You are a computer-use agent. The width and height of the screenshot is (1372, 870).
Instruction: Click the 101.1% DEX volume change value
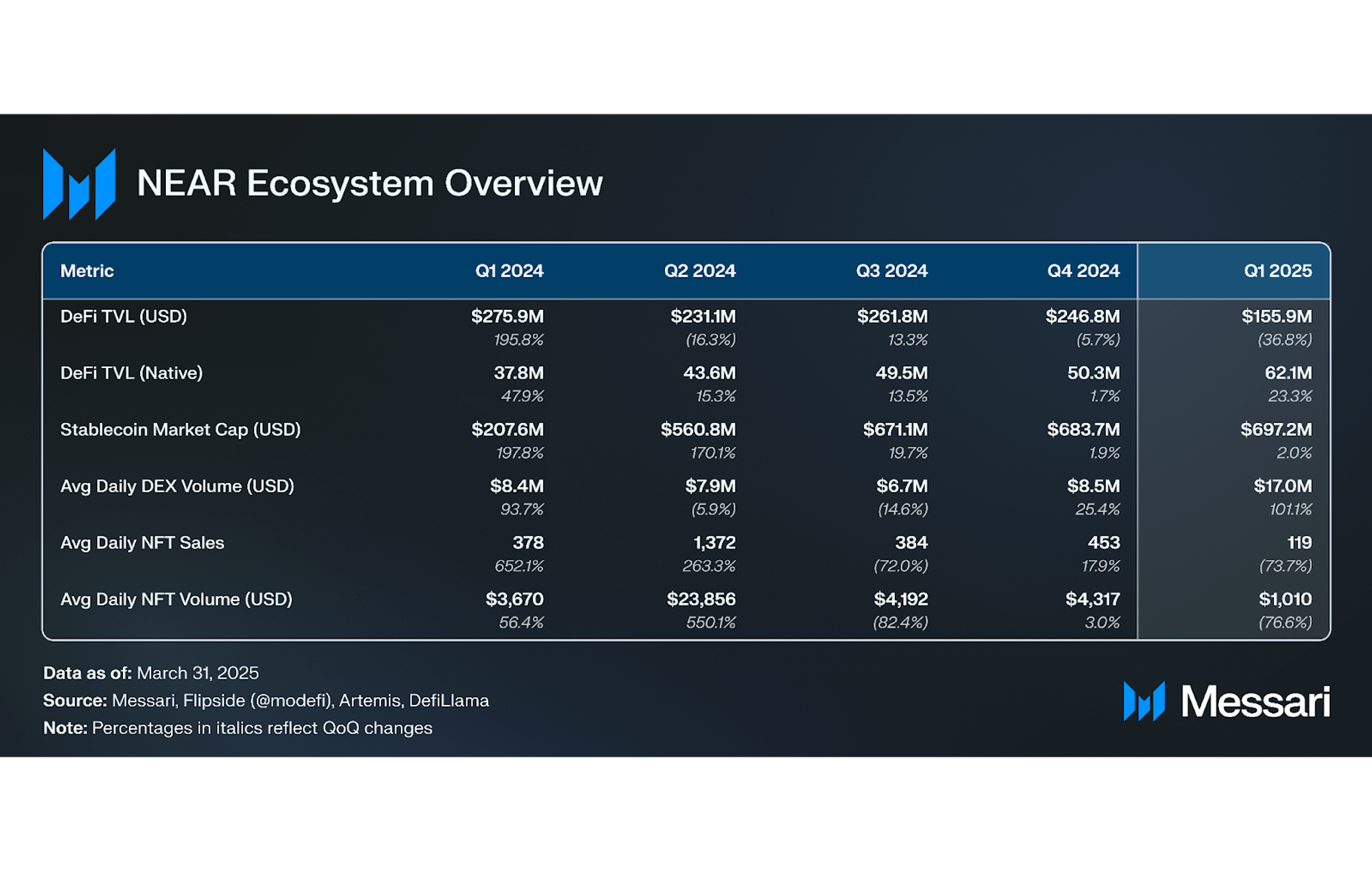tap(1291, 509)
